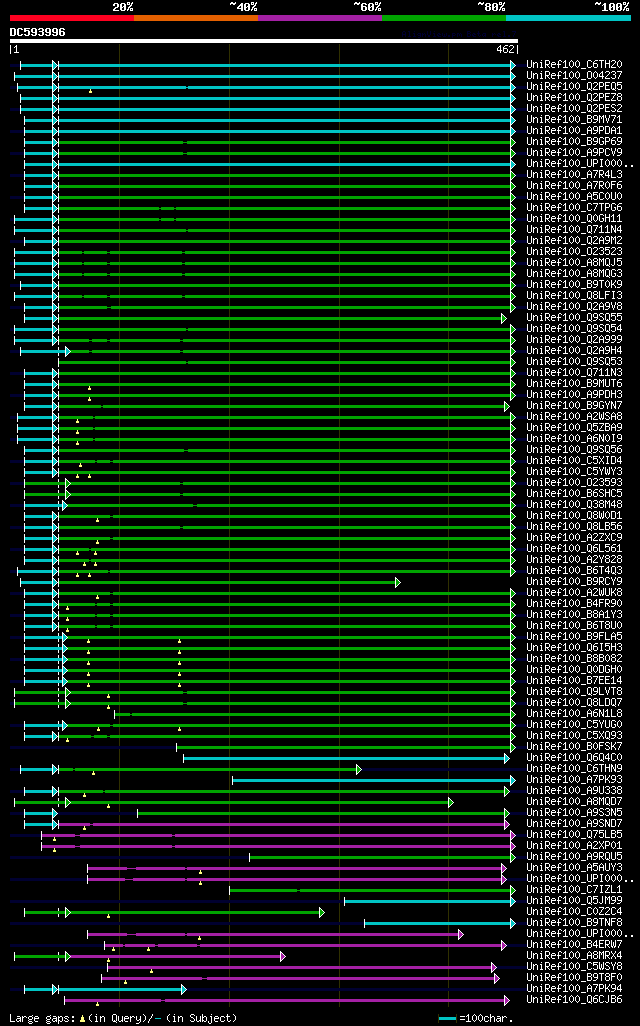The width and height of the screenshot is (640, 1026).
Task: Select hit label UniRef100_B9GP69
Action: [x=575, y=141]
